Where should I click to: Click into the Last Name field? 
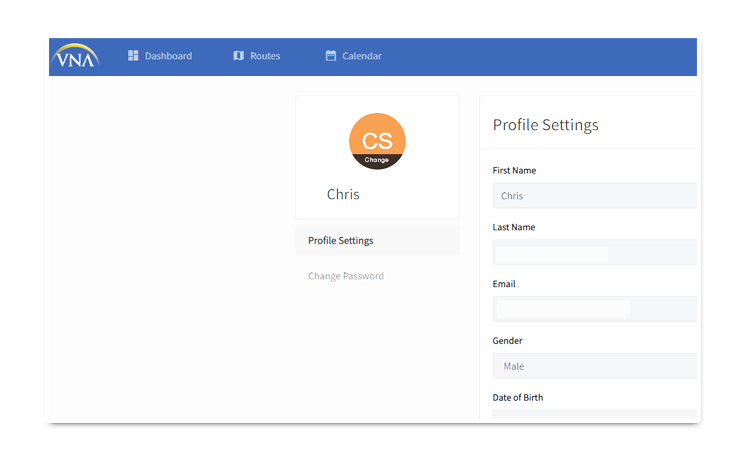(595, 252)
